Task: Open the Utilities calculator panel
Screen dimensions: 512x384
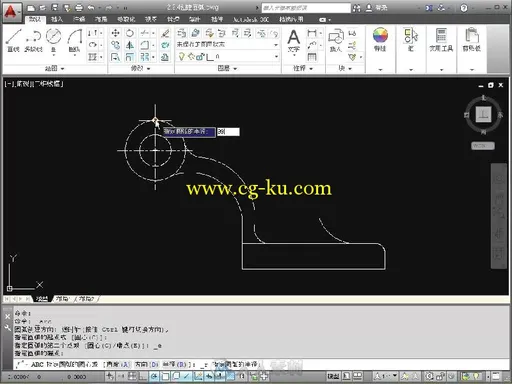Action: [x=441, y=39]
